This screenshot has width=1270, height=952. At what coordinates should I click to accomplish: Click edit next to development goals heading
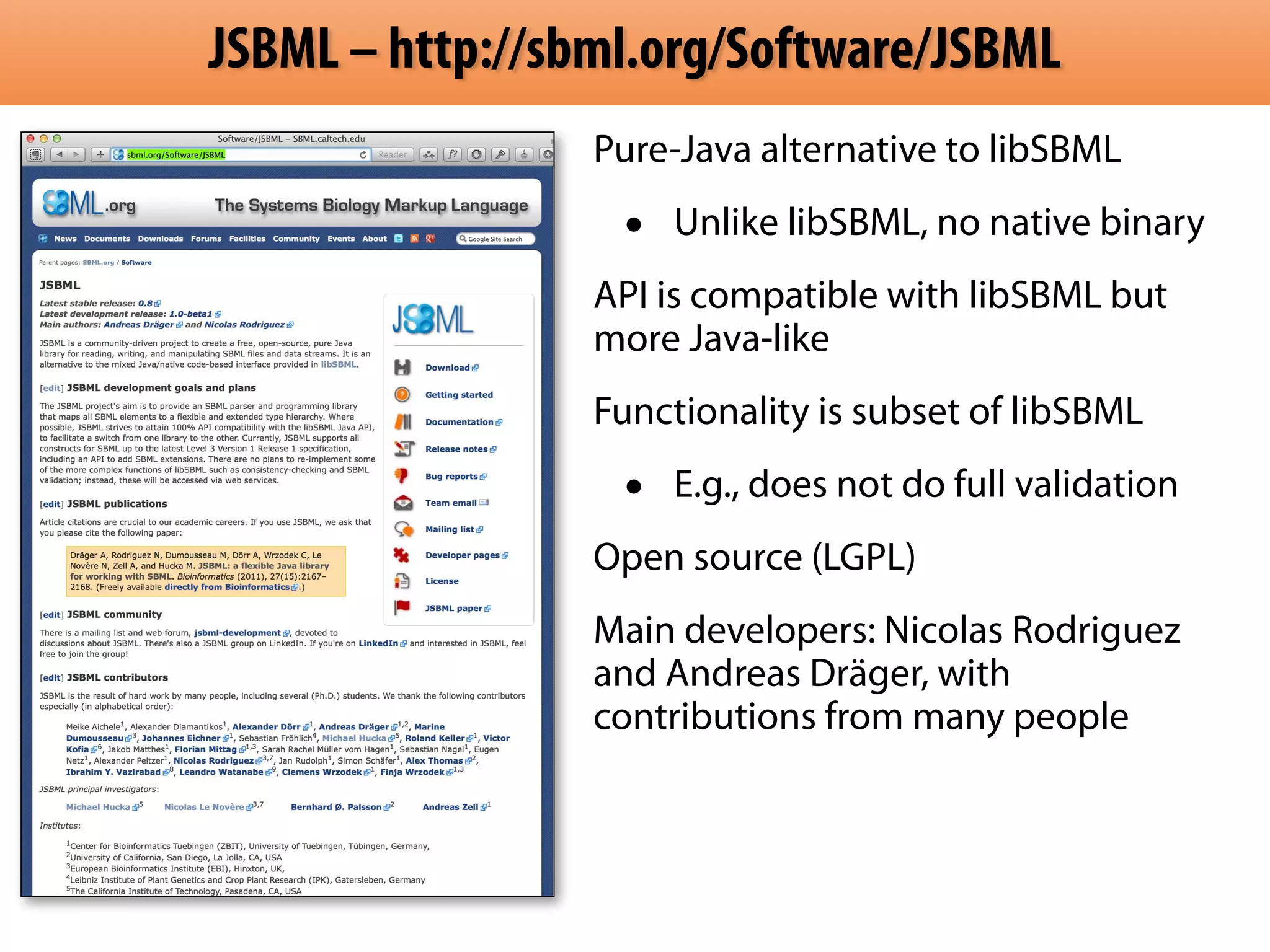click(x=51, y=388)
